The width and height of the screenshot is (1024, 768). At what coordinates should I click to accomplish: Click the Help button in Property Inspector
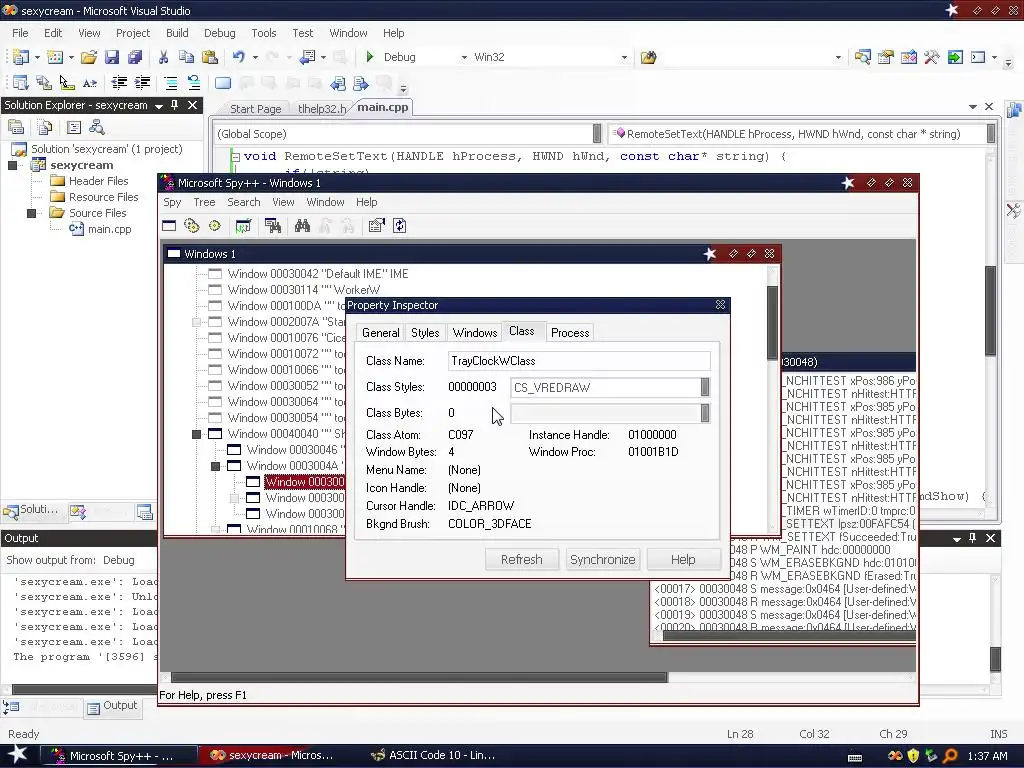coord(683,560)
